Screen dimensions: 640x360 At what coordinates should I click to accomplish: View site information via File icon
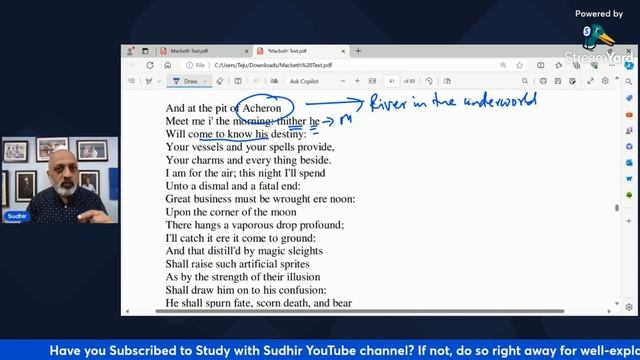pyautogui.click(x=196, y=65)
